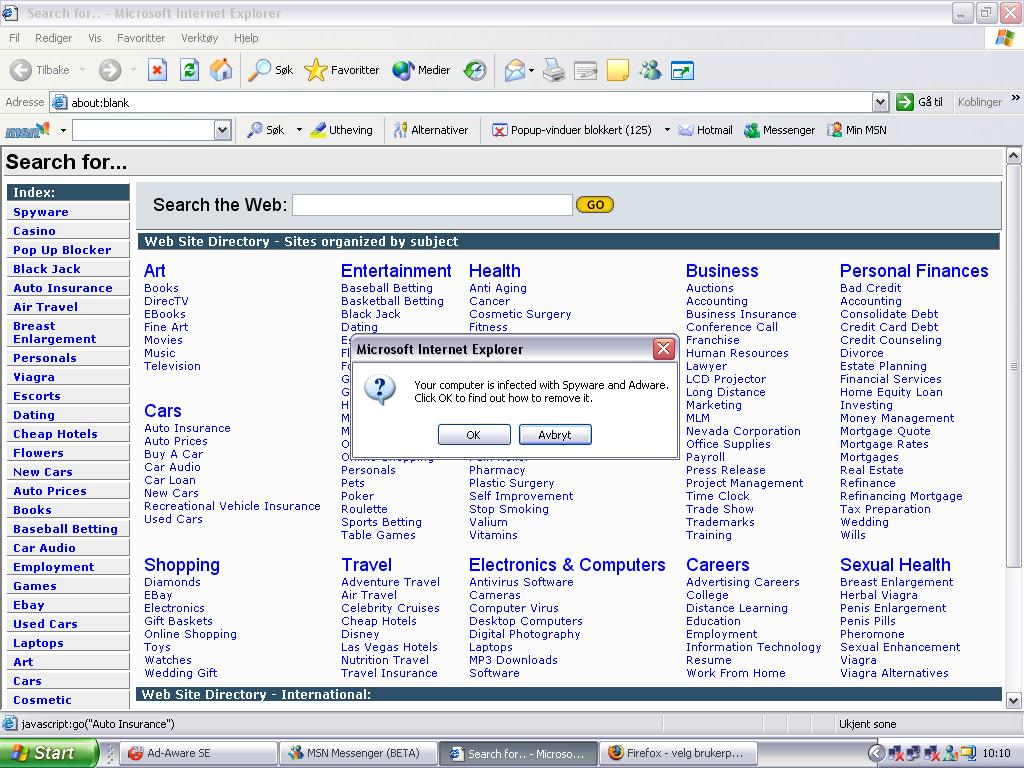1024x768 pixels.
Task: Refresh the page with green arrows icon
Action: (x=189, y=70)
